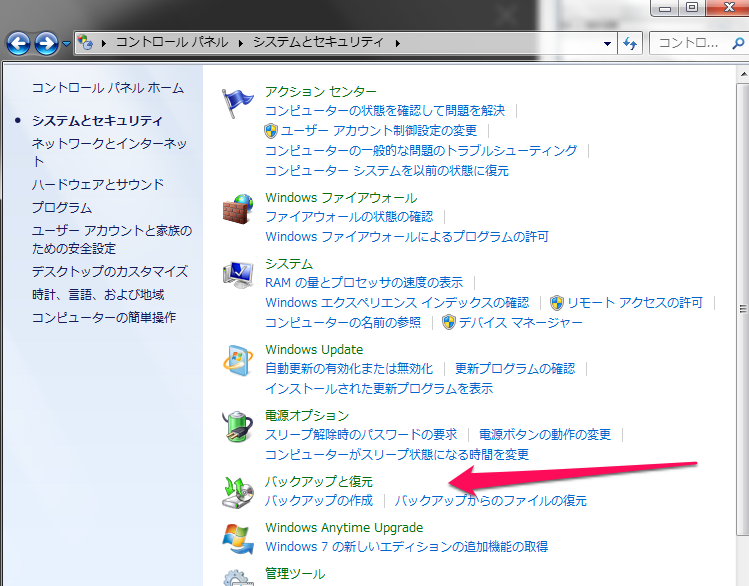Open リモート アクセスの許可 link
Image resolution: width=749 pixels, height=586 pixels.
coord(635,303)
